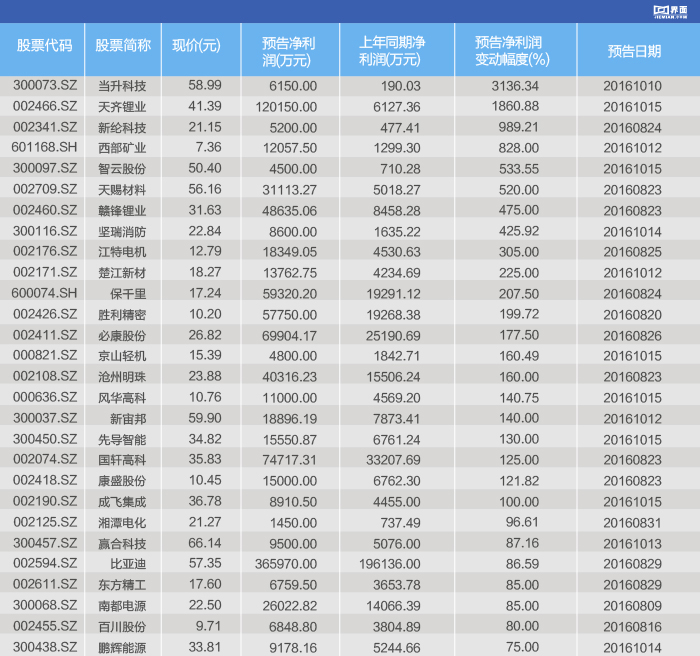This screenshot has height=656, width=700.
Task: Click forecast profit 120150.00
Action: coord(286,107)
